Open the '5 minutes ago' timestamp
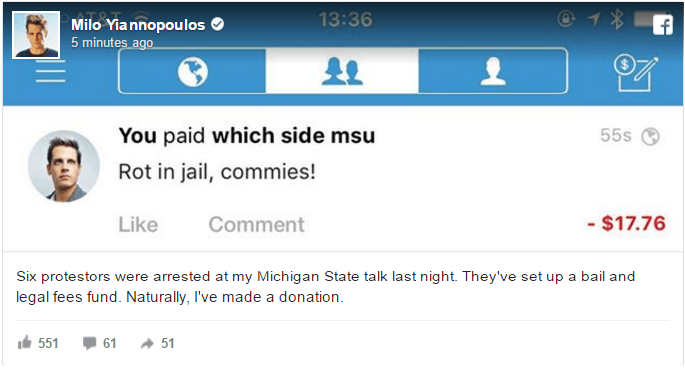Image resolution: width=685 pixels, height=374 pixels. pos(112,43)
